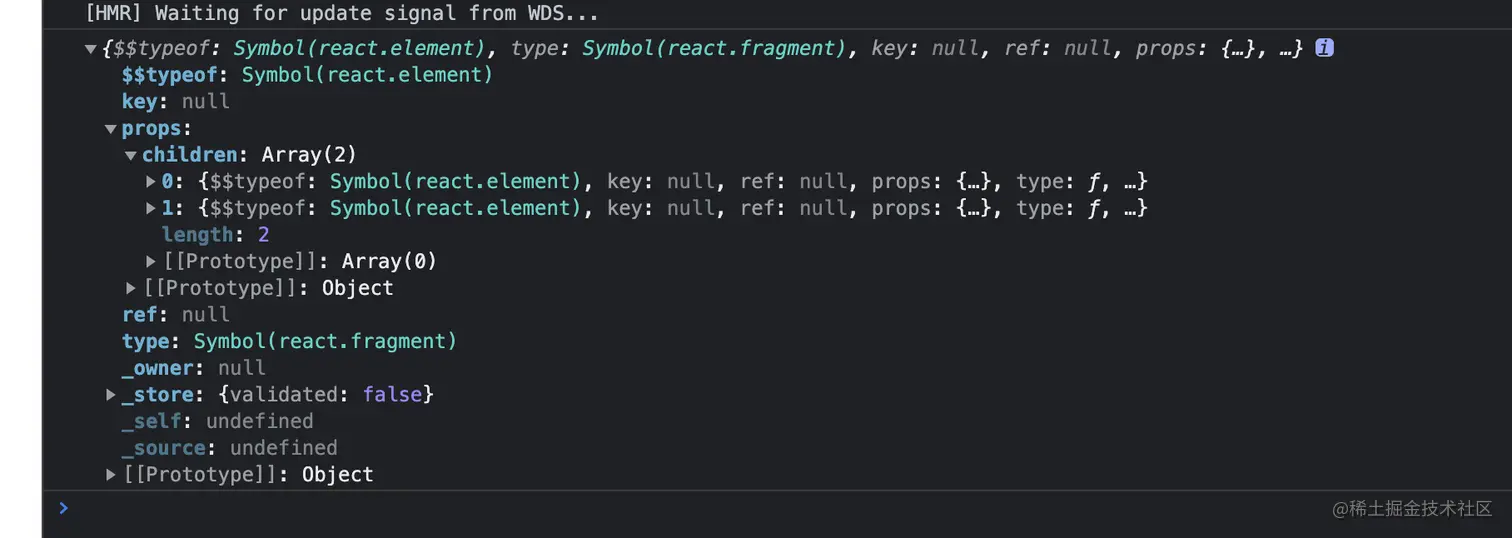Collapse the children Array(2) node
The image size is (1512, 538).
(131, 156)
